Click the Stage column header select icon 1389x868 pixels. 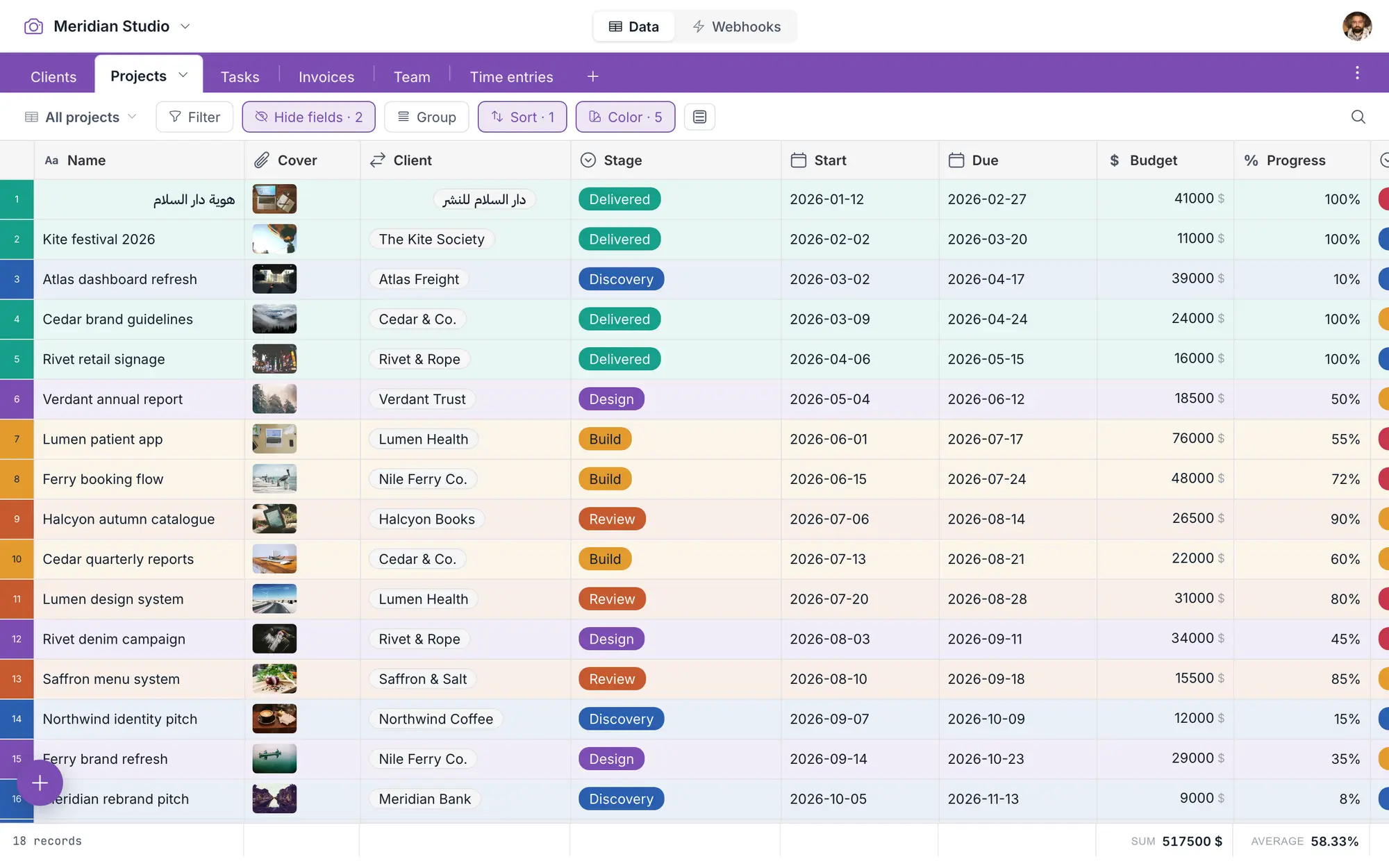(x=588, y=160)
